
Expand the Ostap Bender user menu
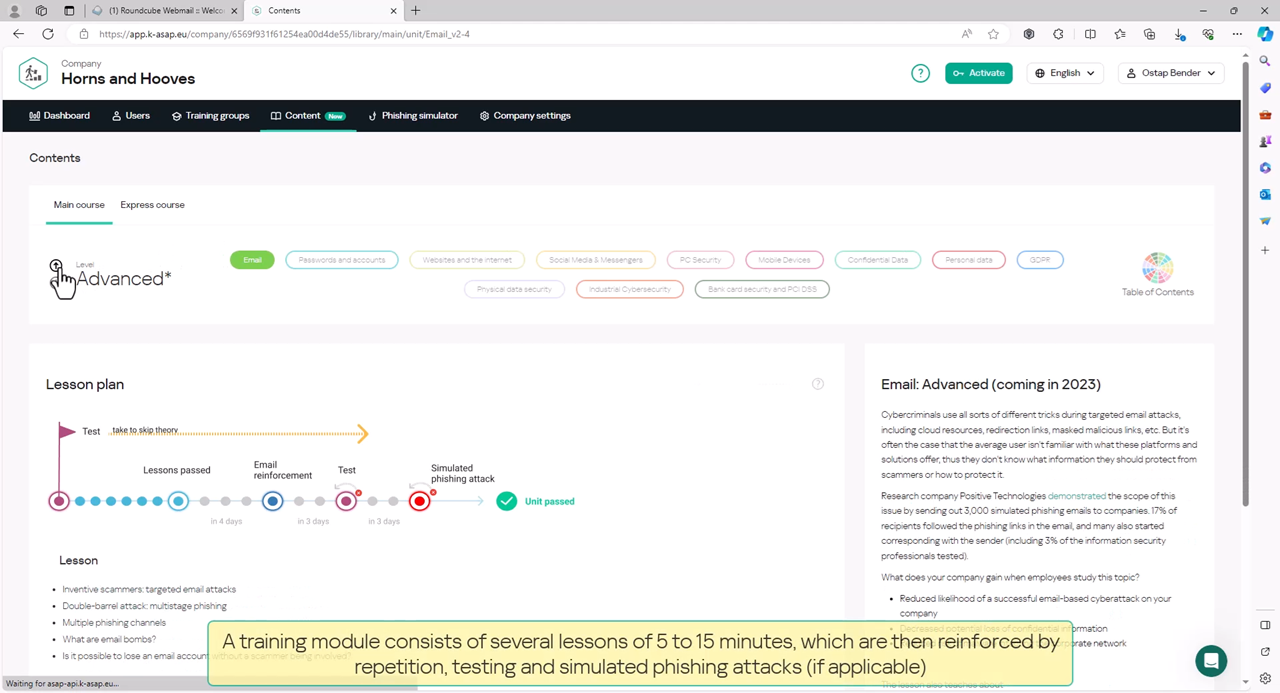[x=1170, y=73]
